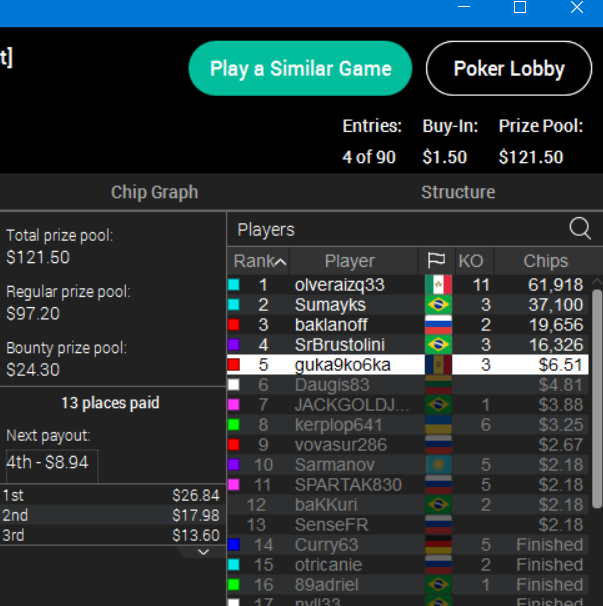603x606 pixels.
Task: Sort players by Chips column
Action: pos(545,261)
